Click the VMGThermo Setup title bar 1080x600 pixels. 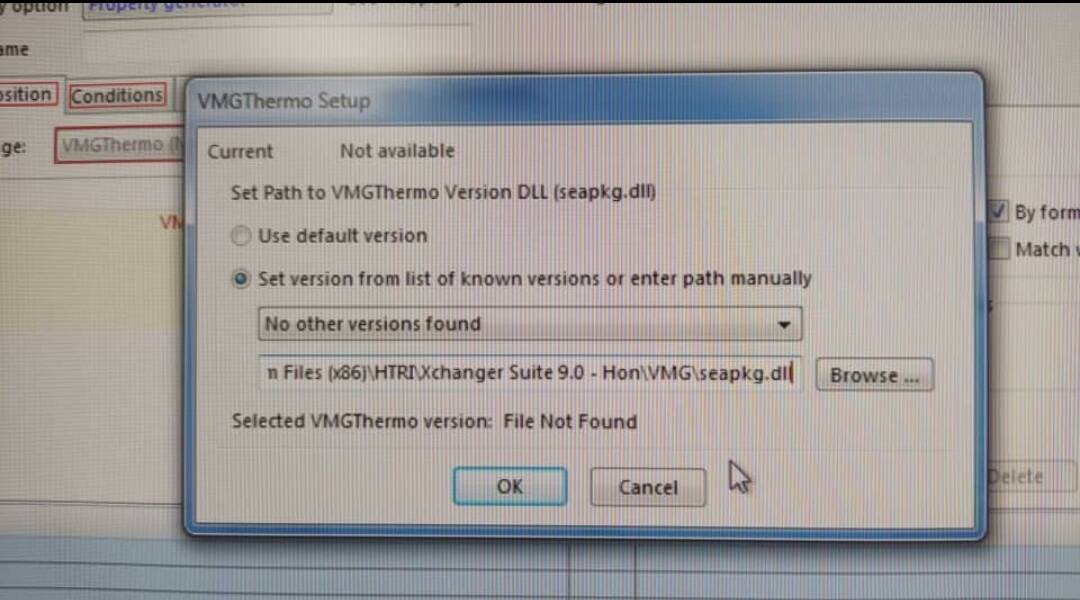pos(584,101)
